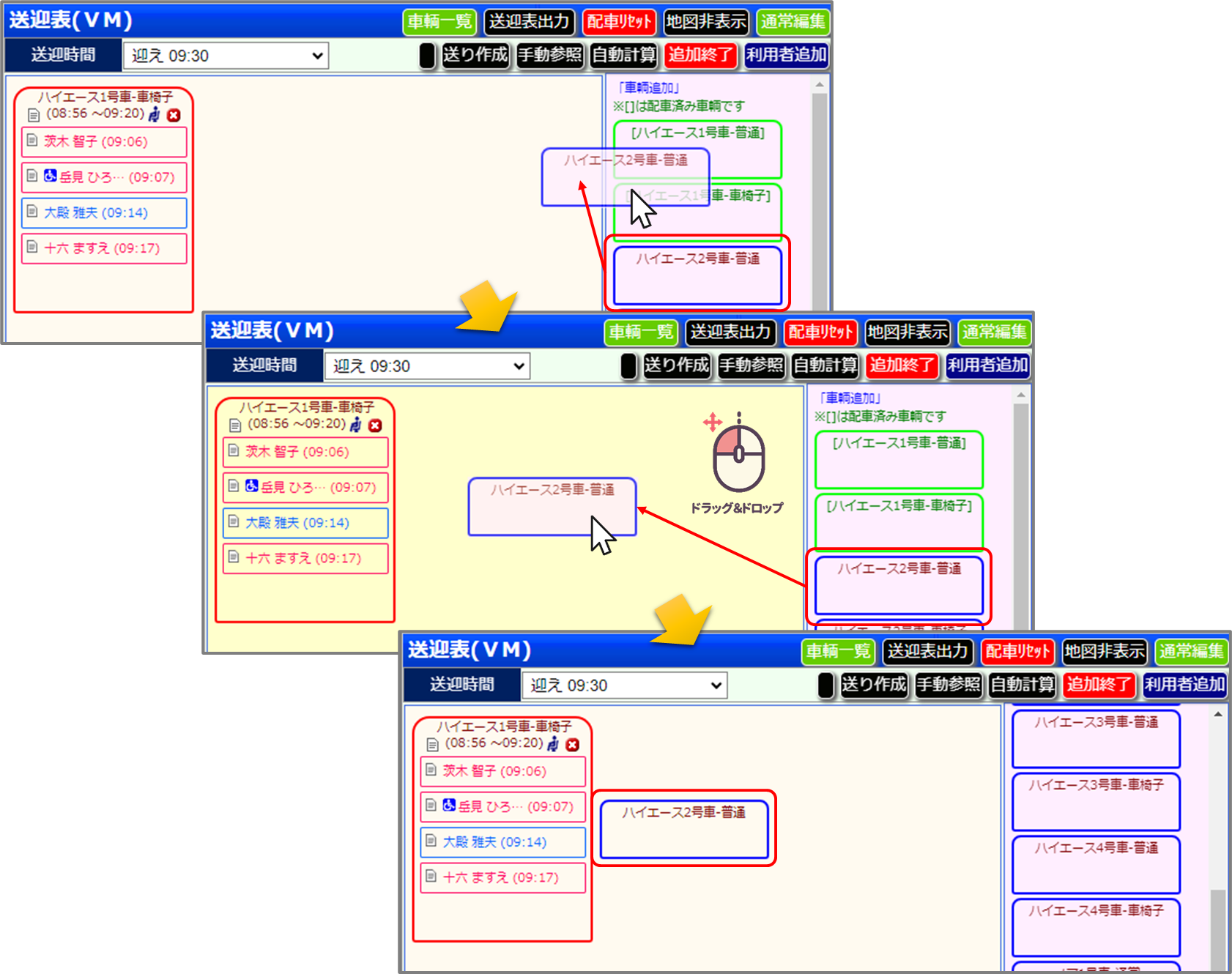1232x974 pixels.
Task: Click the red X icon on ハイエース1号車-車椅子 card in top screenshot
Action: click(174, 115)
